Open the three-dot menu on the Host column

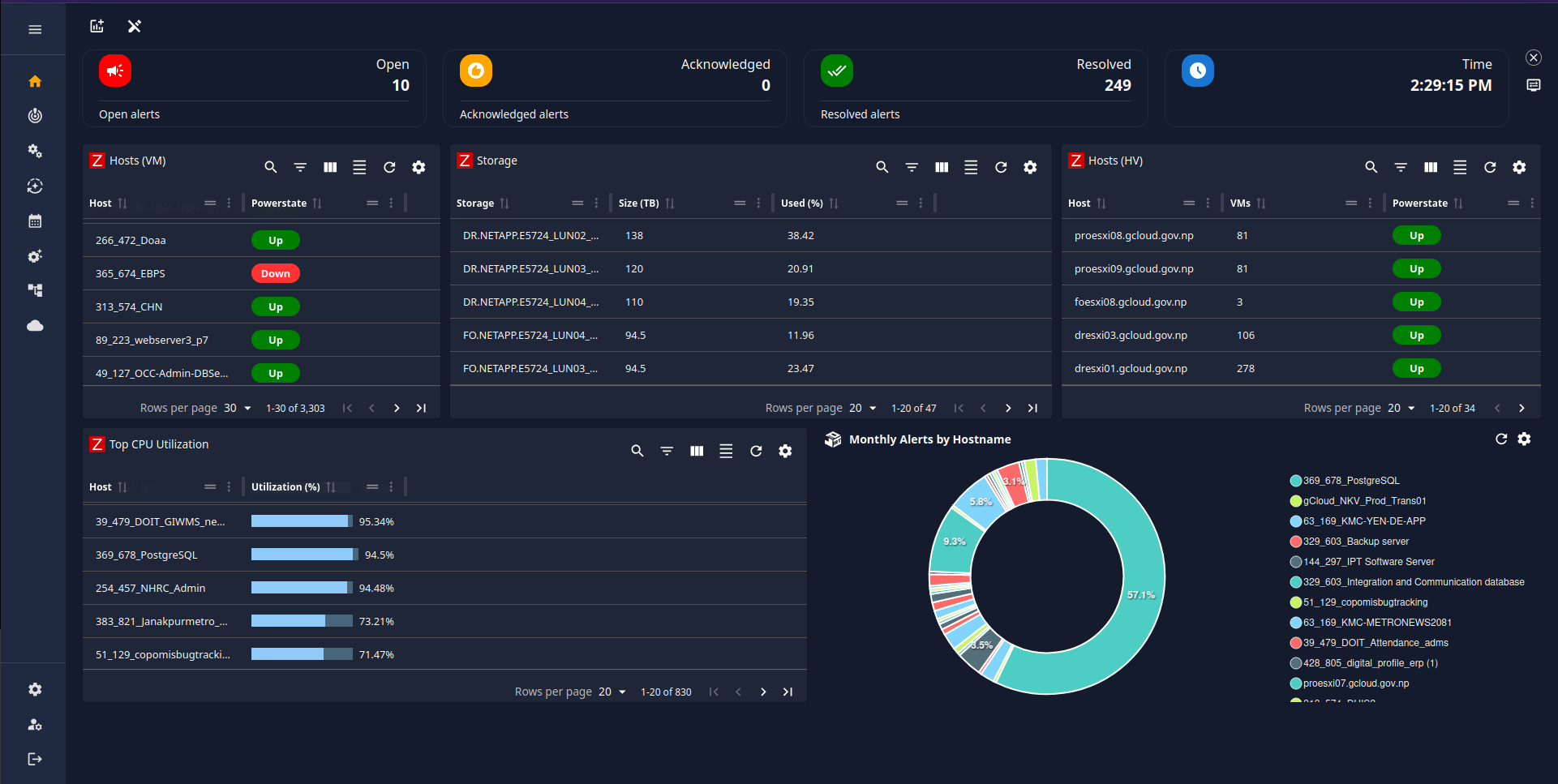pyautogui.click(x=230, y=203)
